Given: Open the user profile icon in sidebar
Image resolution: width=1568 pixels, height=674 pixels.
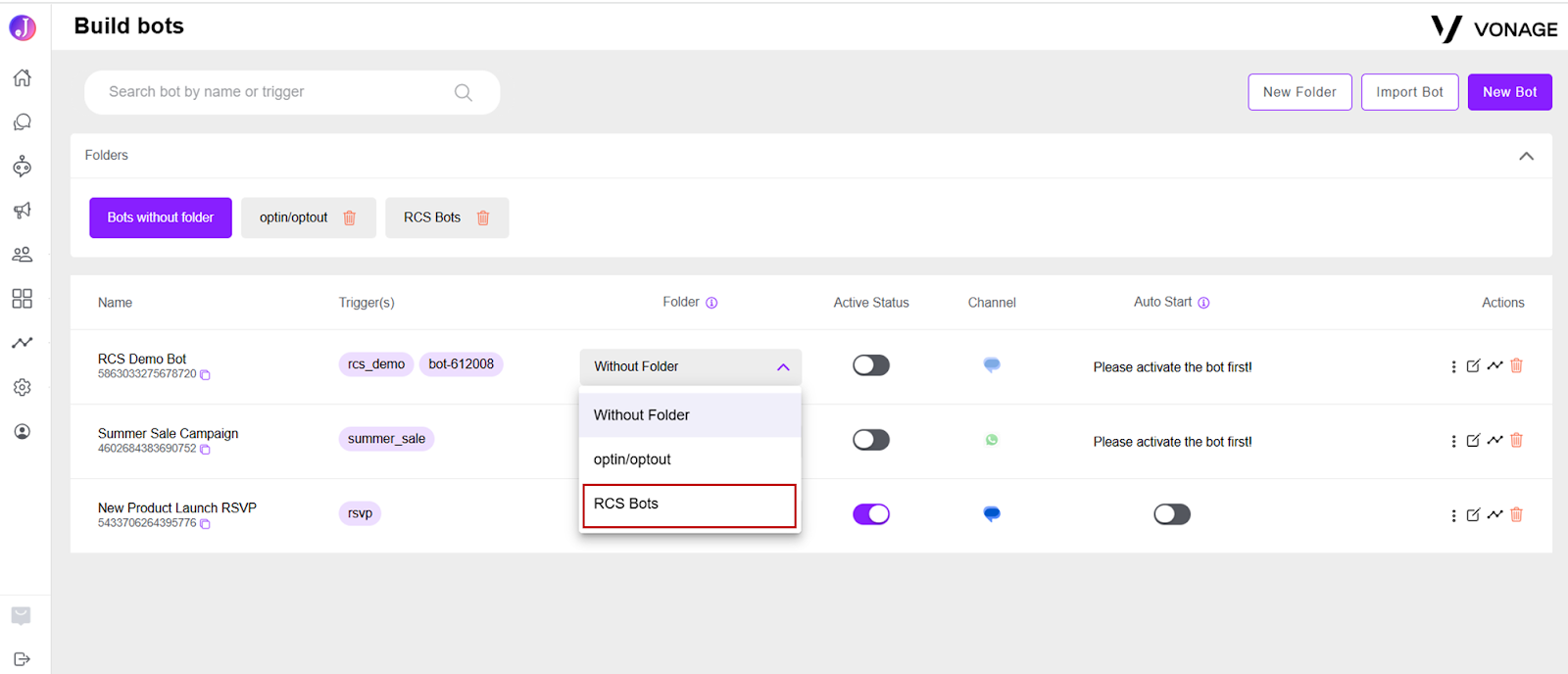Looking at the screenshot, I should click(x=22, y=431).
